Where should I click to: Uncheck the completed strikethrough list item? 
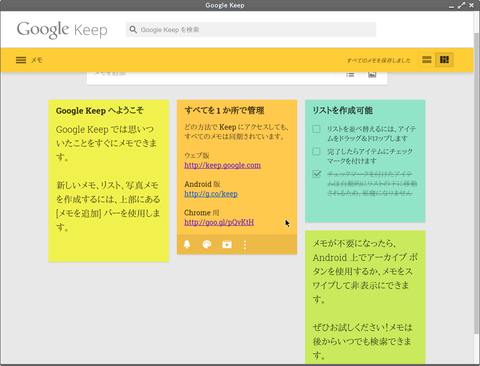pos(317,174)
